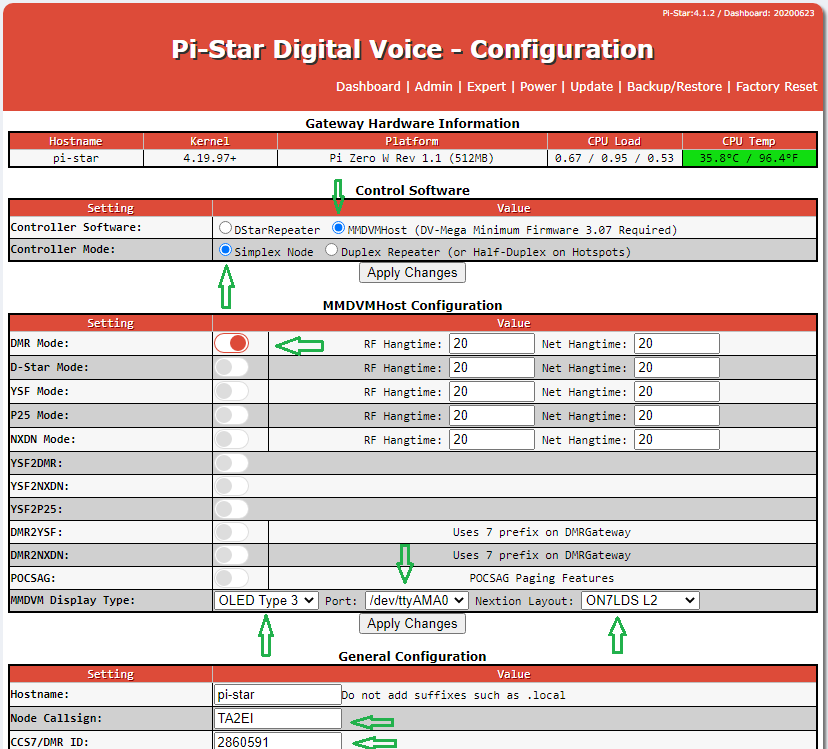Edit the DMR Mode Net Hangtime field
The height and width of the screenshot is (749, 828).
tap(676, 343)
